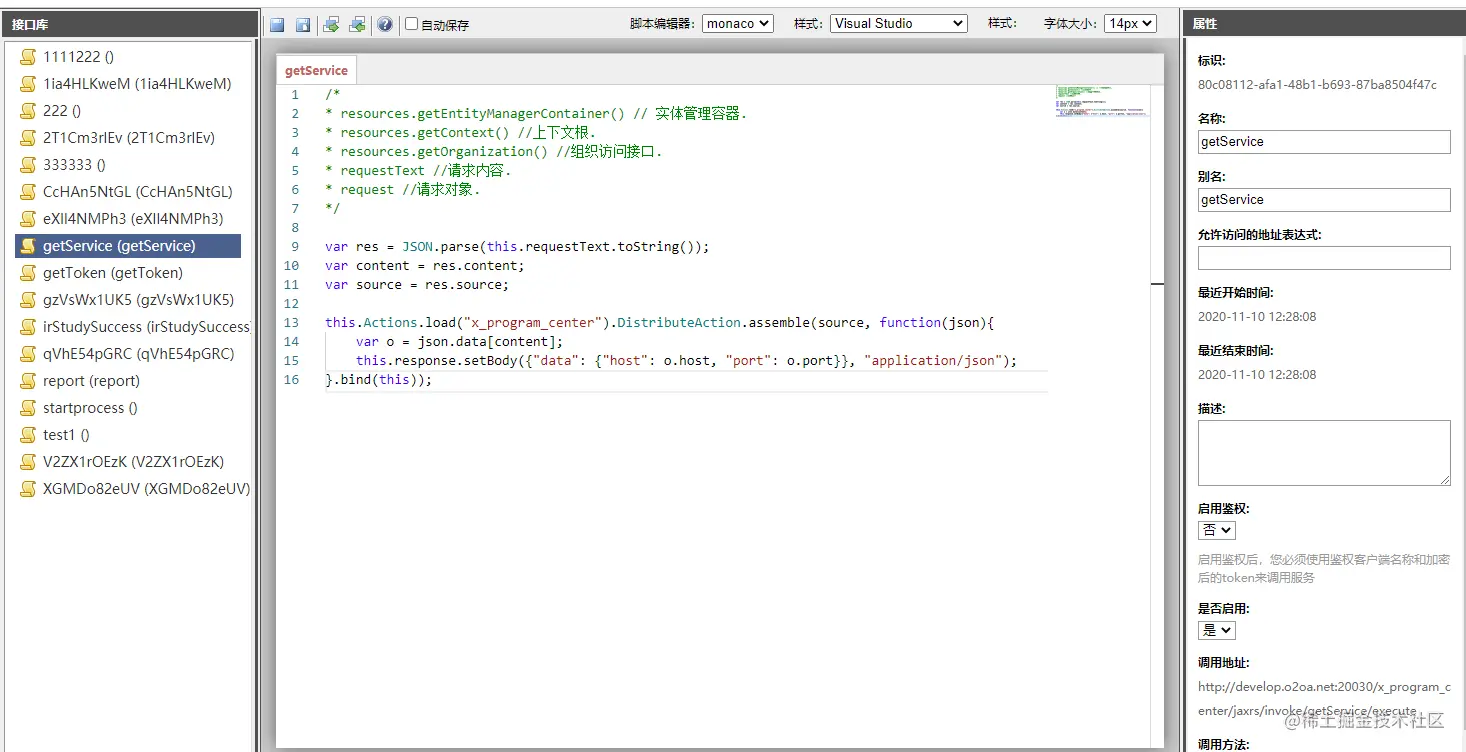The image size is (1466, 752).
Task: Click script icon of startprocess entry
Action: pos(28,408)
